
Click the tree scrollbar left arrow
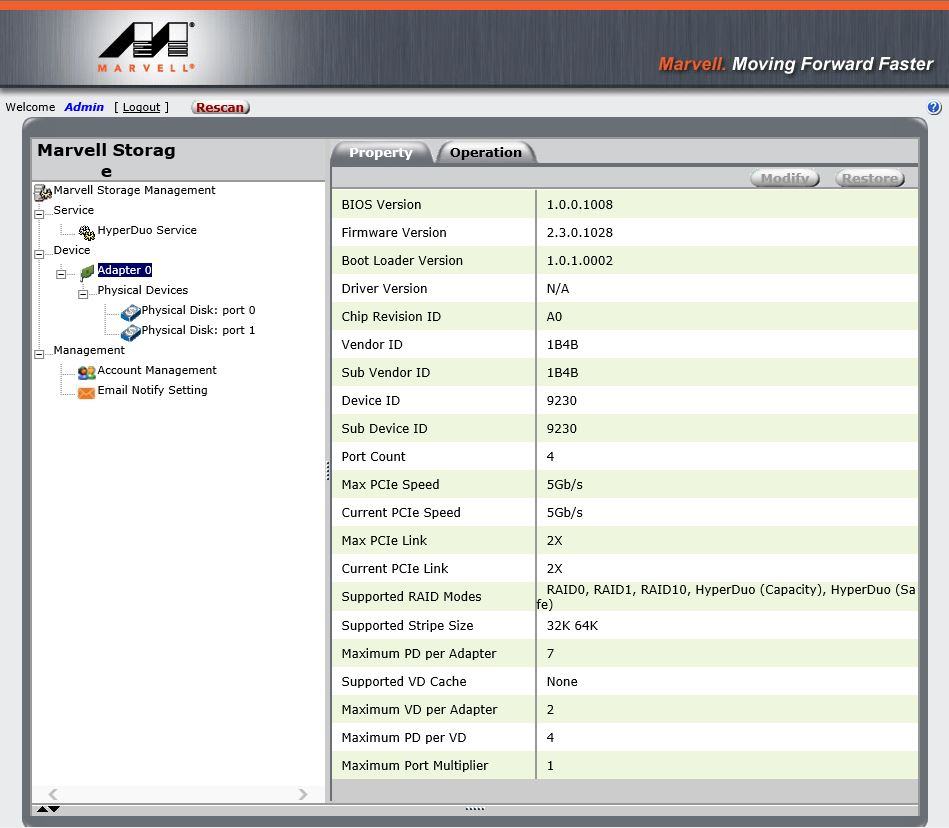pos(53,794)
